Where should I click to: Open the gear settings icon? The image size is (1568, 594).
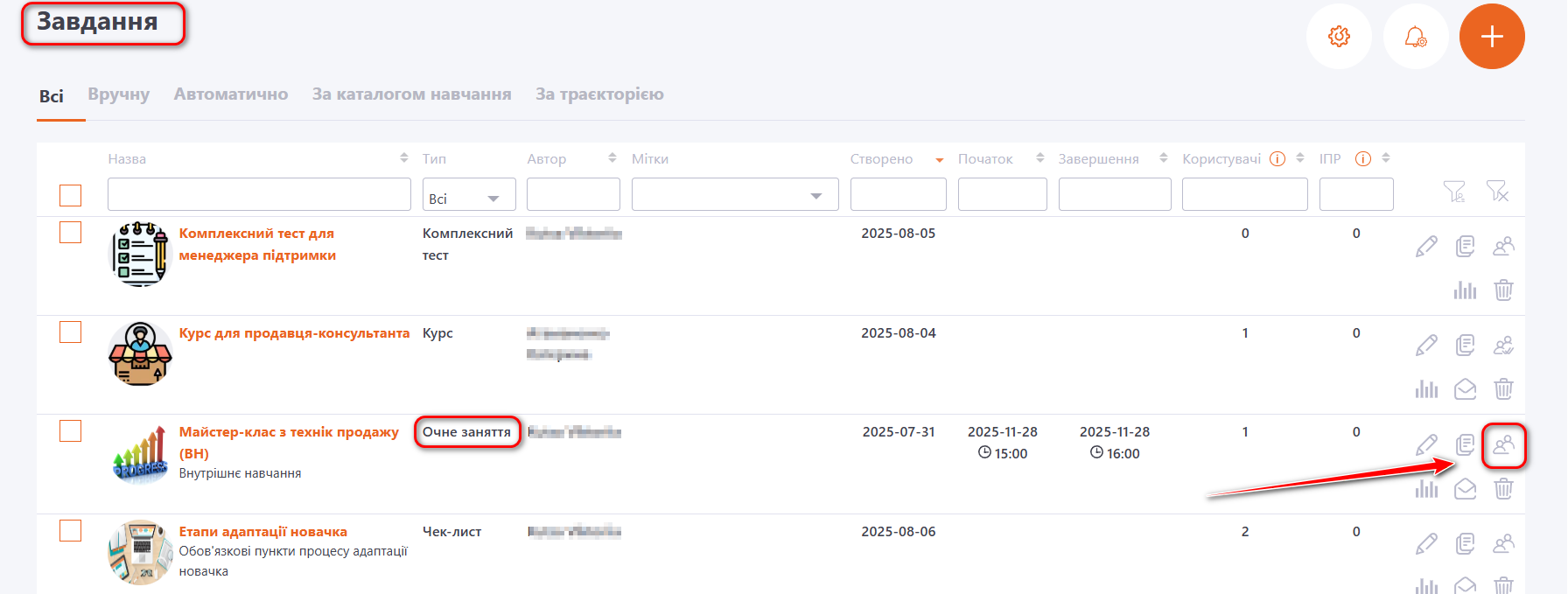(x=1339, y=37)
